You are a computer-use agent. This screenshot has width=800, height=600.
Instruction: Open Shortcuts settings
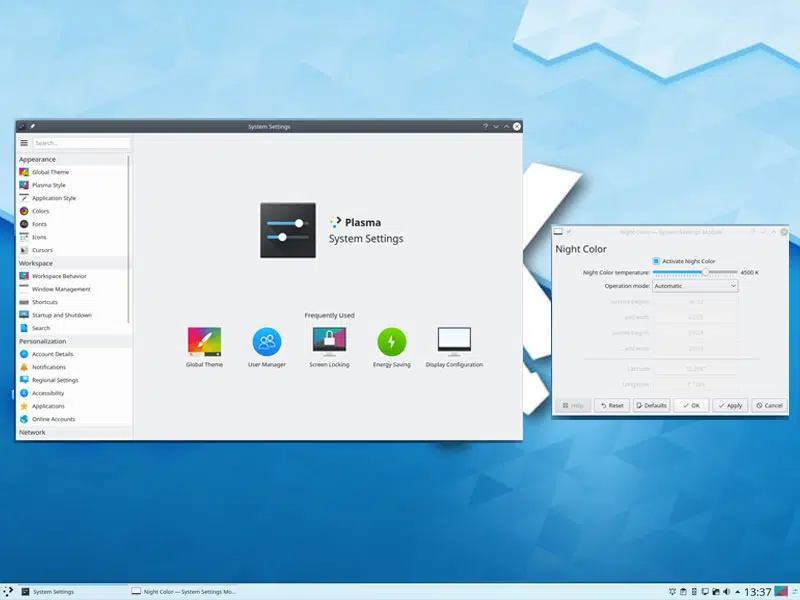(71, 302)
